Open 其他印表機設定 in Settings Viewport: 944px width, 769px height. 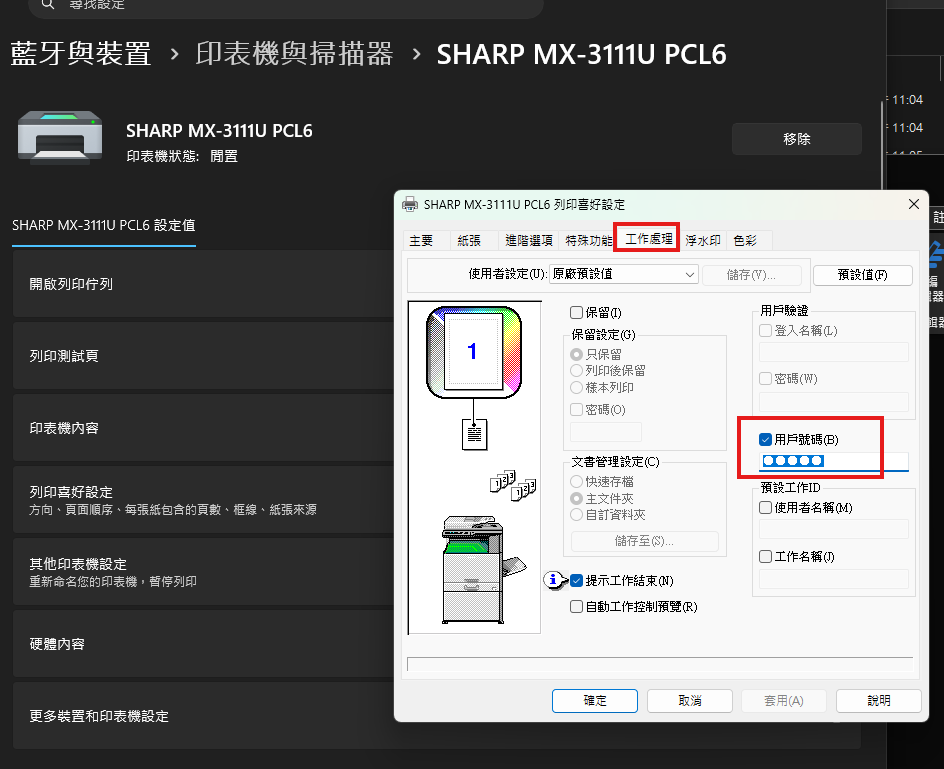203,572
